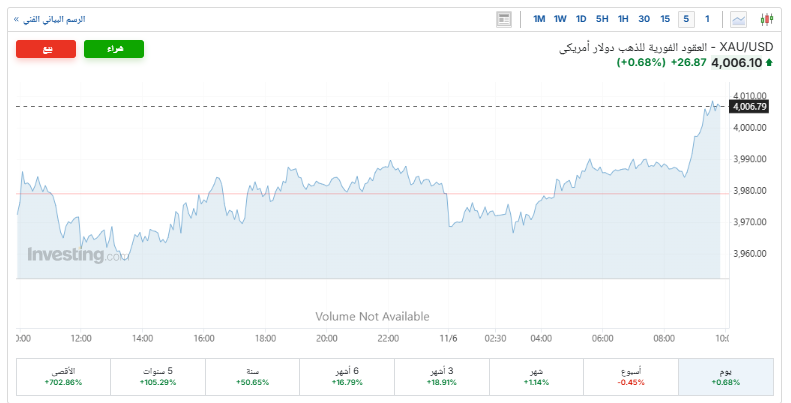This screenshot has width=791, height=403.
Task: Open the أسبوع (week) range tab
Action: pos(631,376)
